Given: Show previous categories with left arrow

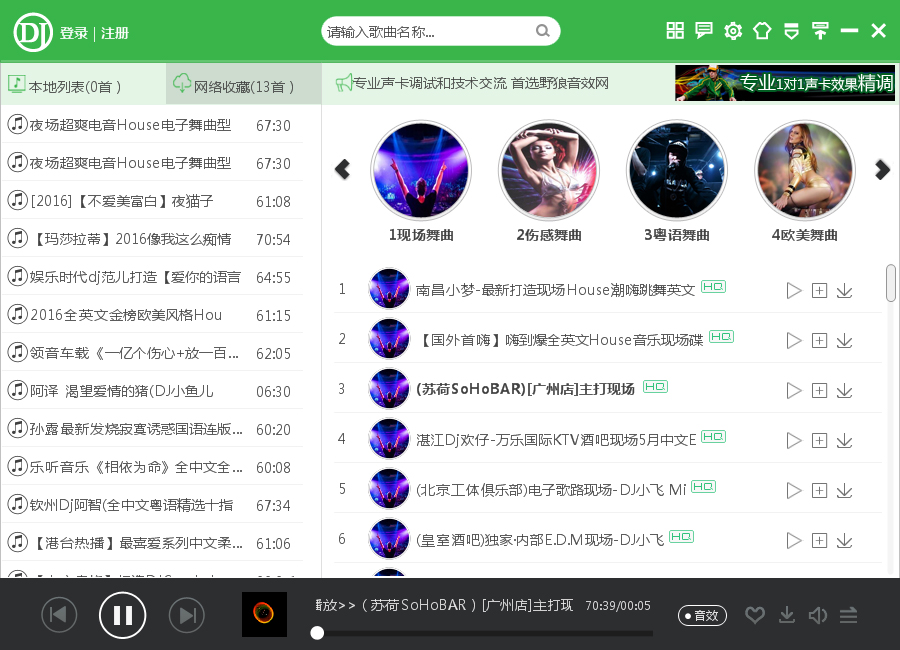Looking at the screenshot, I should (343, 169).
